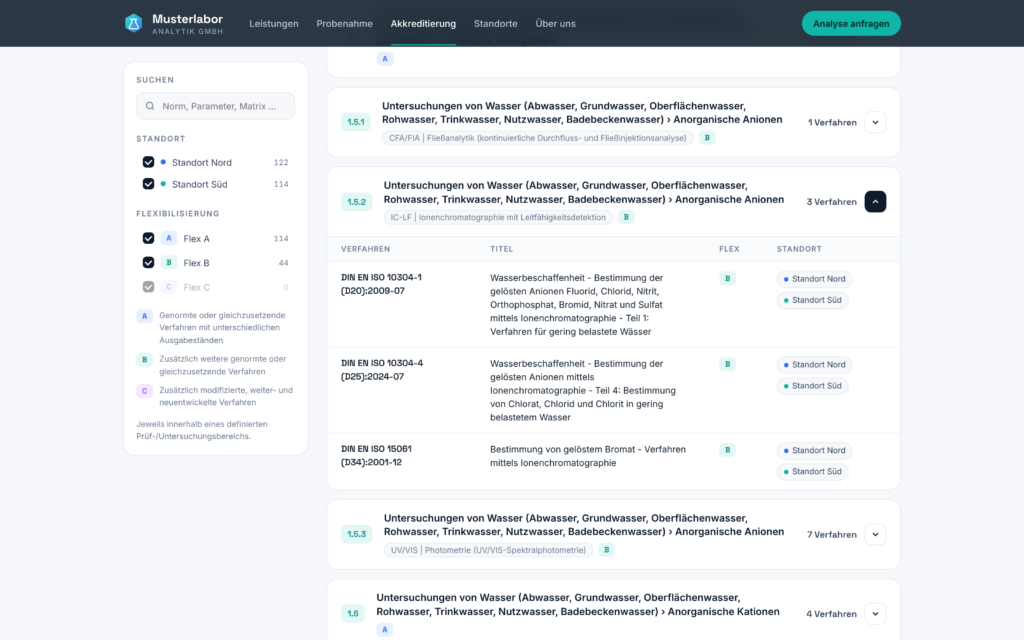Click the DIN EN ISO 10304-1 (D20):2009-07 text
The image size is (1024, 640).
[381, 284]
